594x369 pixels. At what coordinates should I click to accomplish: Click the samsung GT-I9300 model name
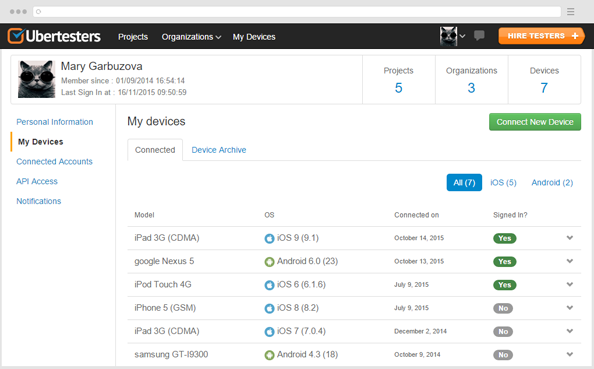coord(171,354)
